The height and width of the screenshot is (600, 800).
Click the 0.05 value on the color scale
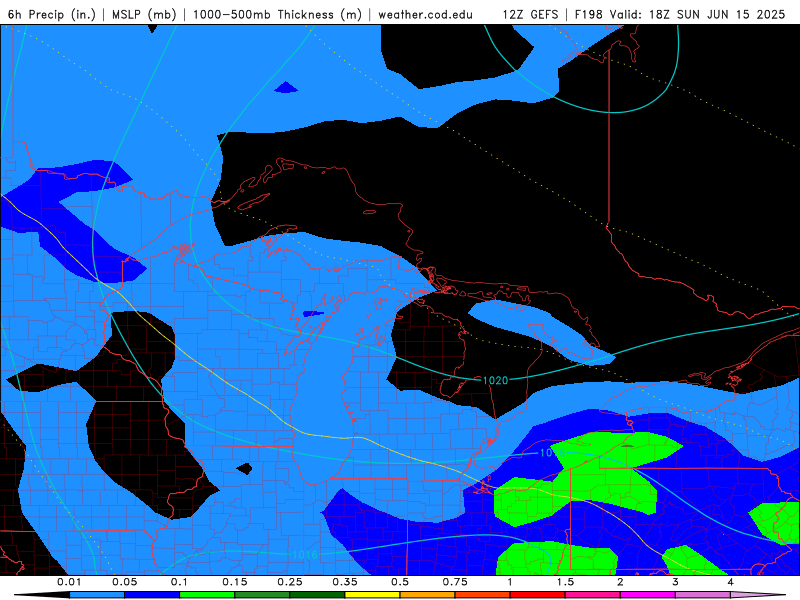tap(124, 582)
